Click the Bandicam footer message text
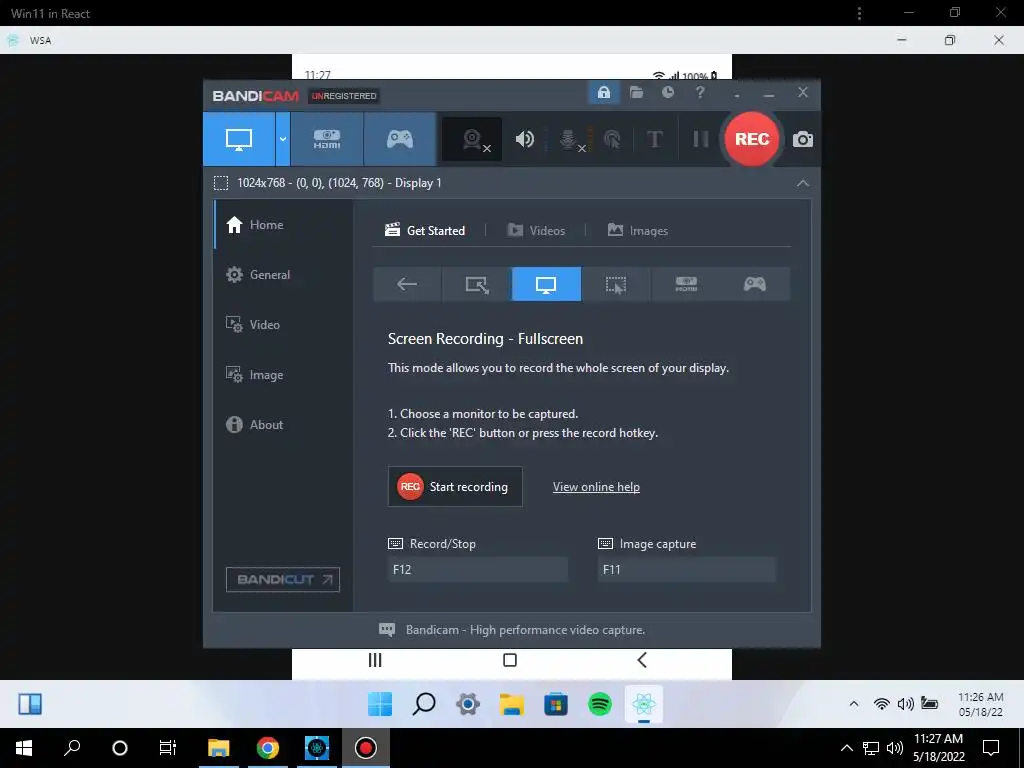This screenshot has width=1024, height=768. coord(525,630)
